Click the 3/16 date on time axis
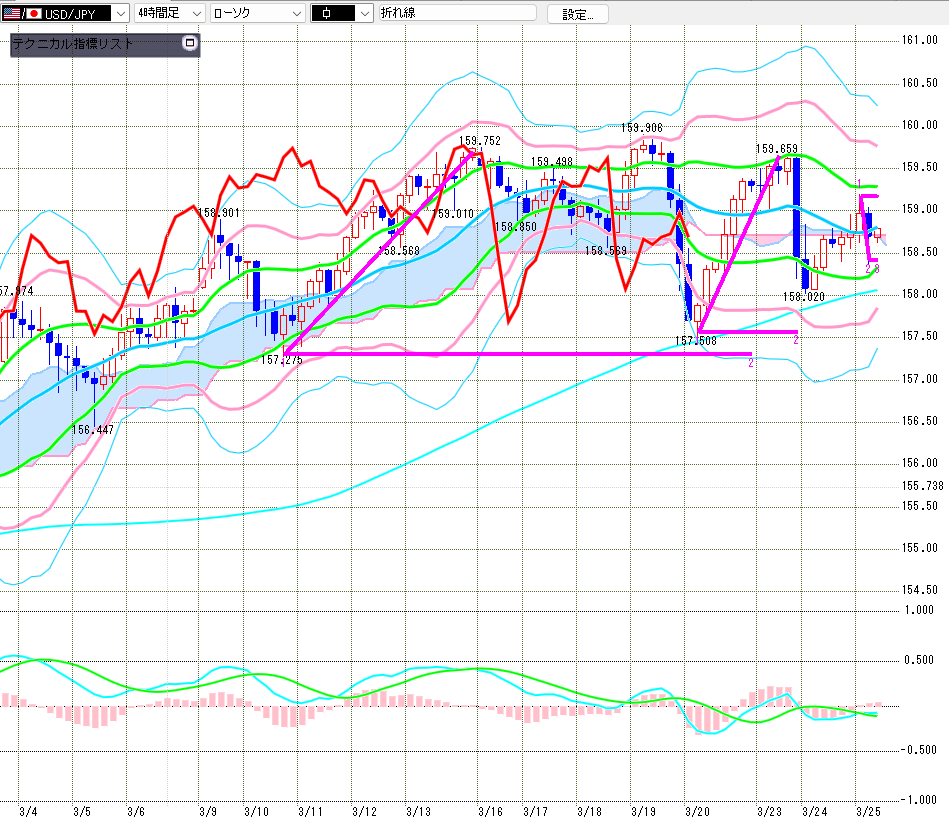 point(489,811)
